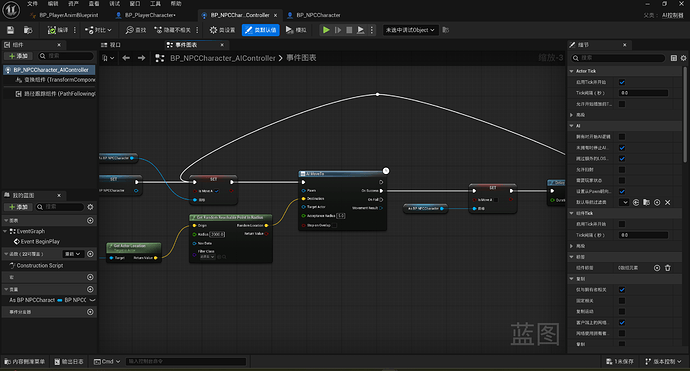Add a new function with plus icon

pyautogui.click(x=90, y=254)
